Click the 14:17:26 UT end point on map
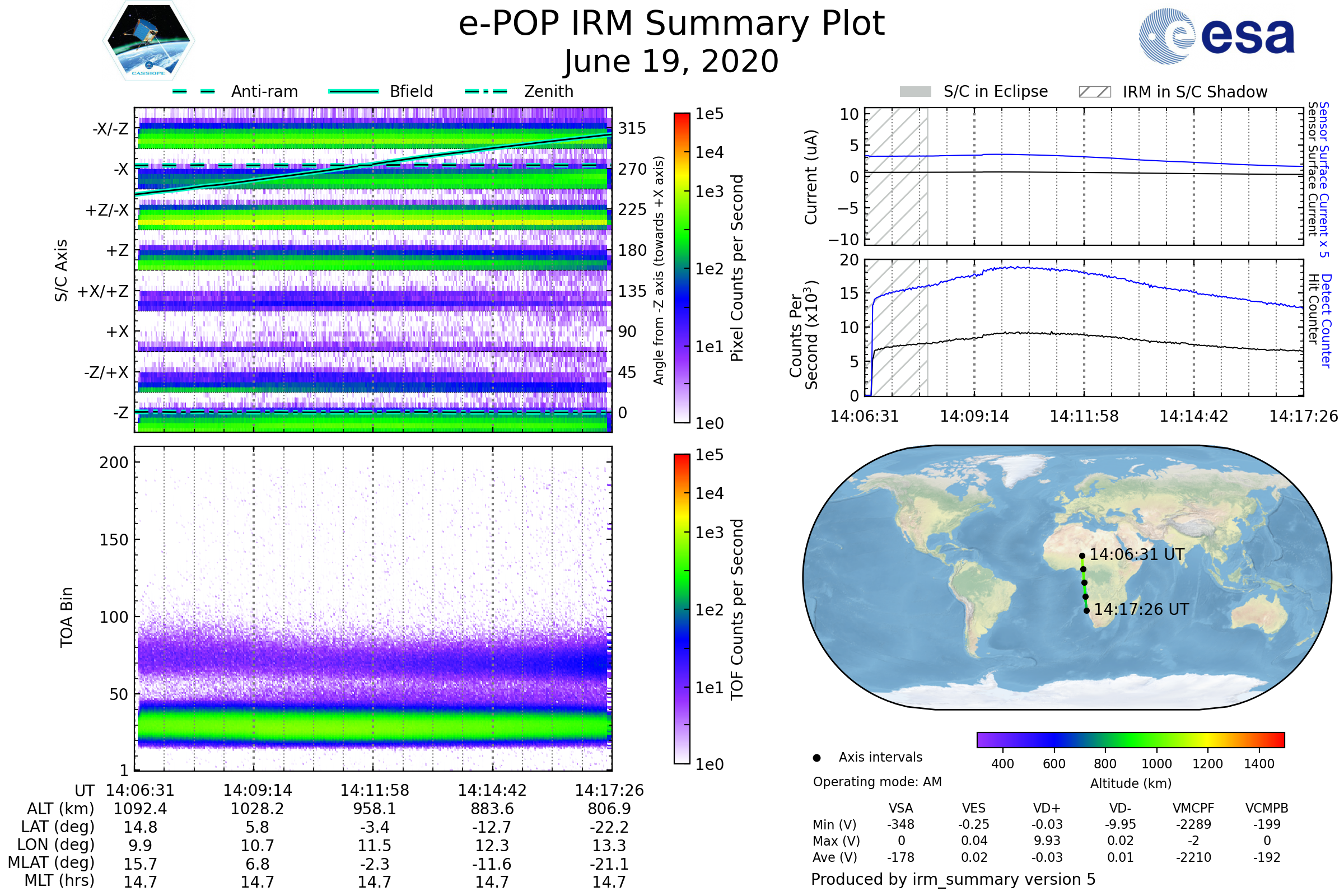This screenshot has height=896, width=1344. coord(1086,610)
